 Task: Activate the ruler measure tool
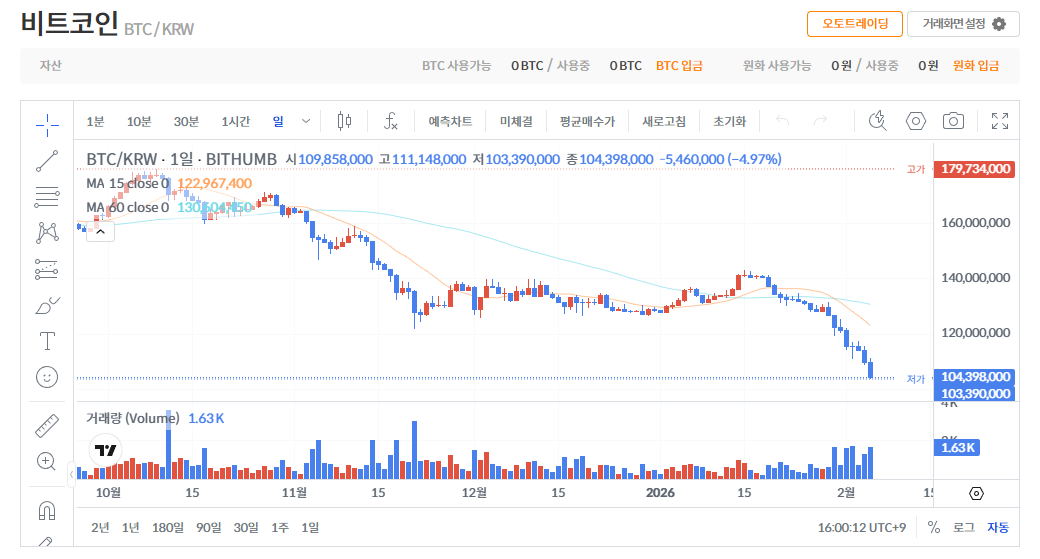[47, 426]
